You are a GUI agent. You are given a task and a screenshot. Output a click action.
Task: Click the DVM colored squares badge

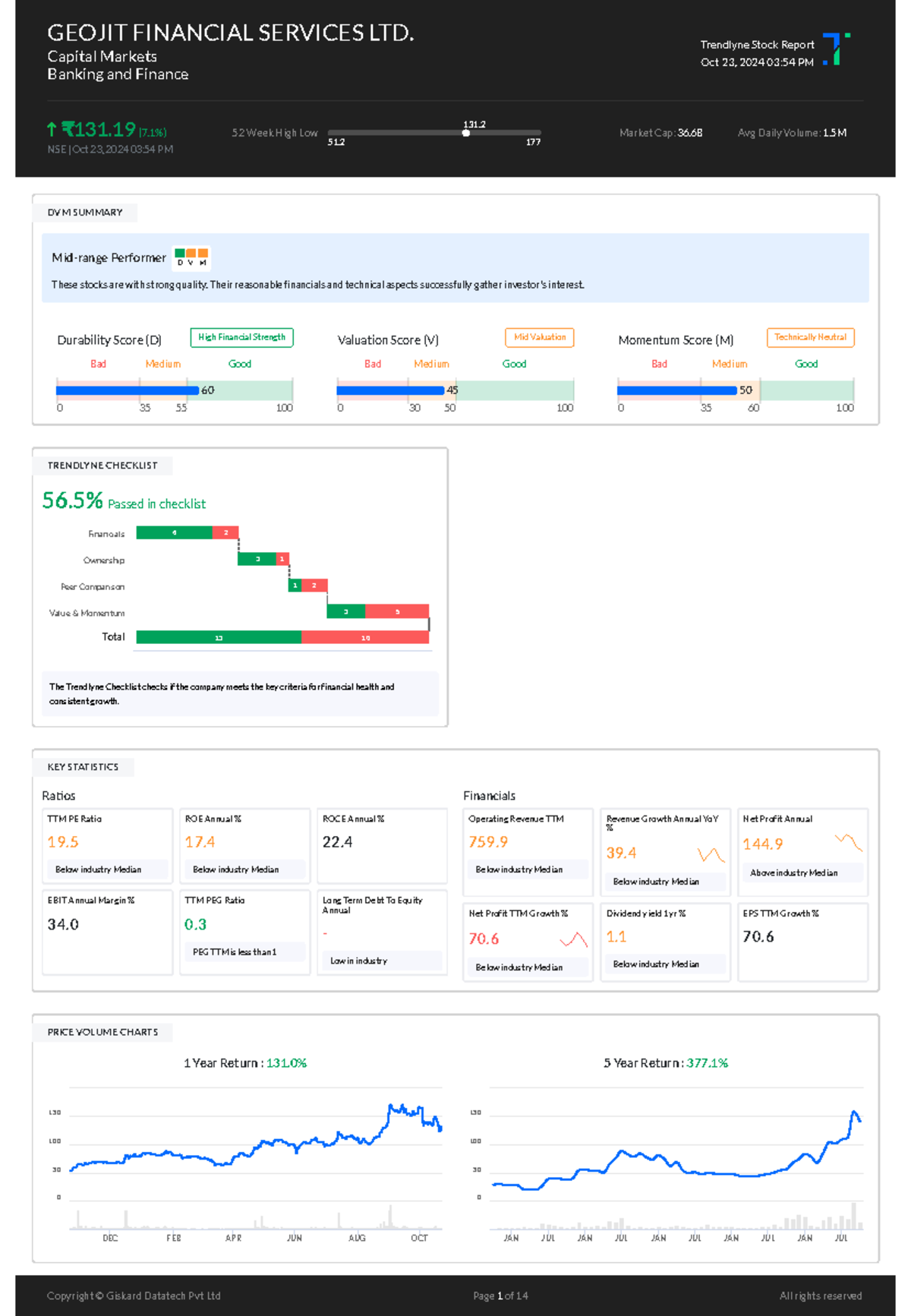191,257
